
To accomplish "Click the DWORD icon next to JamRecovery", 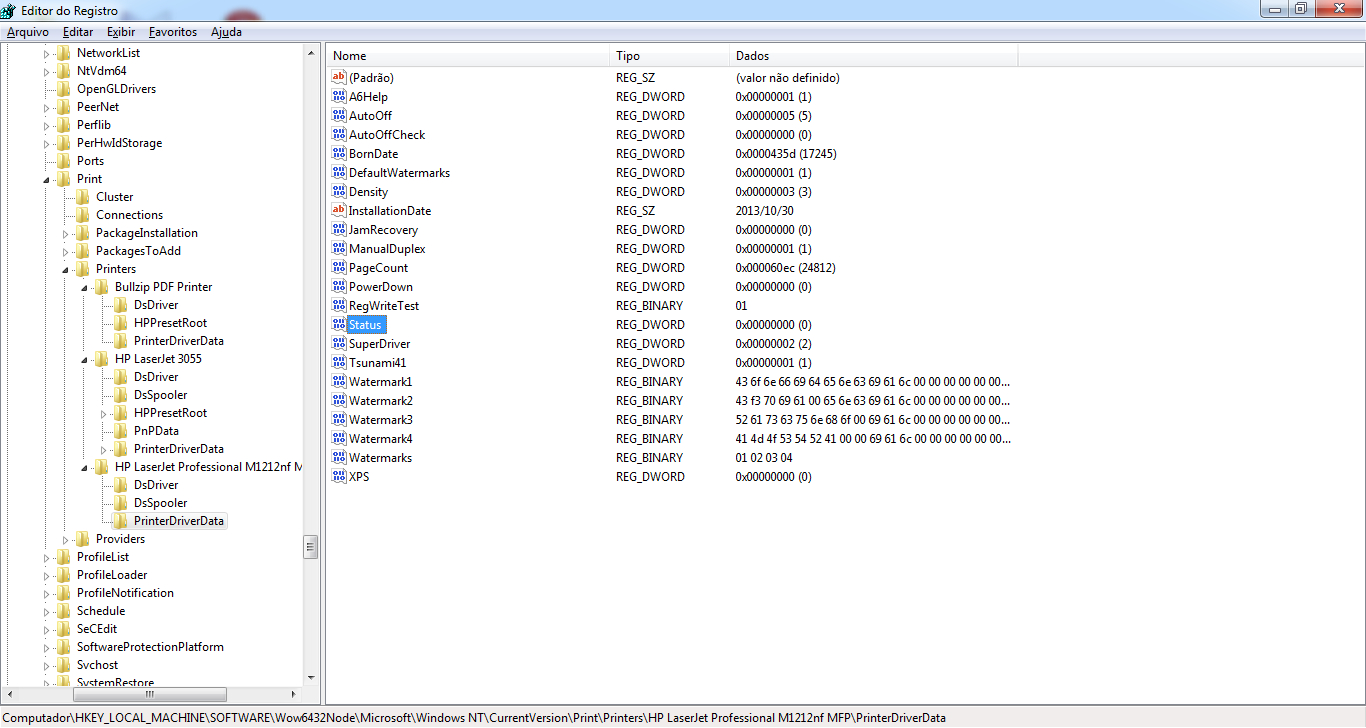I will point(338,229).
